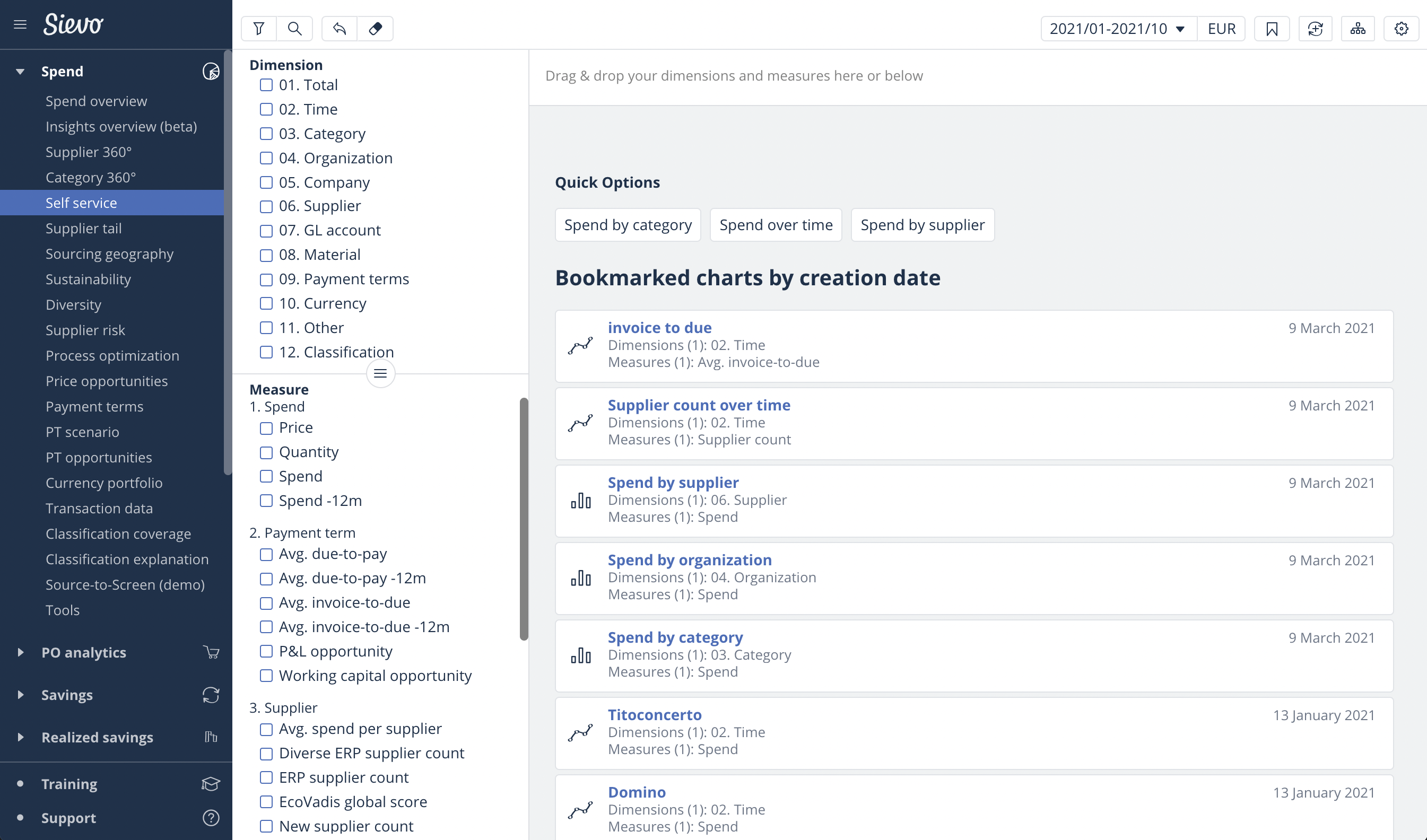Click the filter funnel icon
The width and height of the screenshot is (1427, 840).
[x=259, y=28]
